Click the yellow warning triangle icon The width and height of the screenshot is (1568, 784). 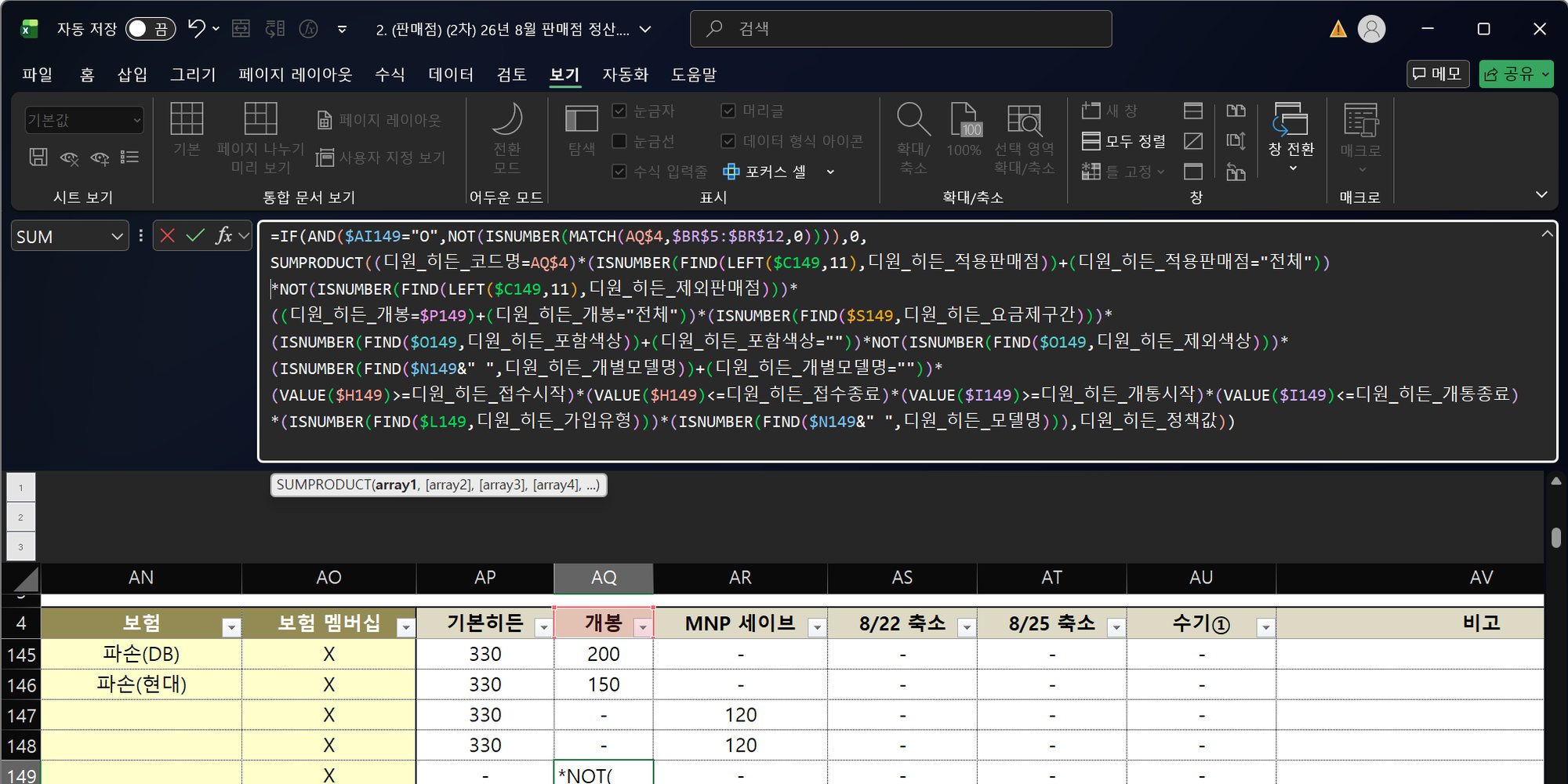[1338, 29]
